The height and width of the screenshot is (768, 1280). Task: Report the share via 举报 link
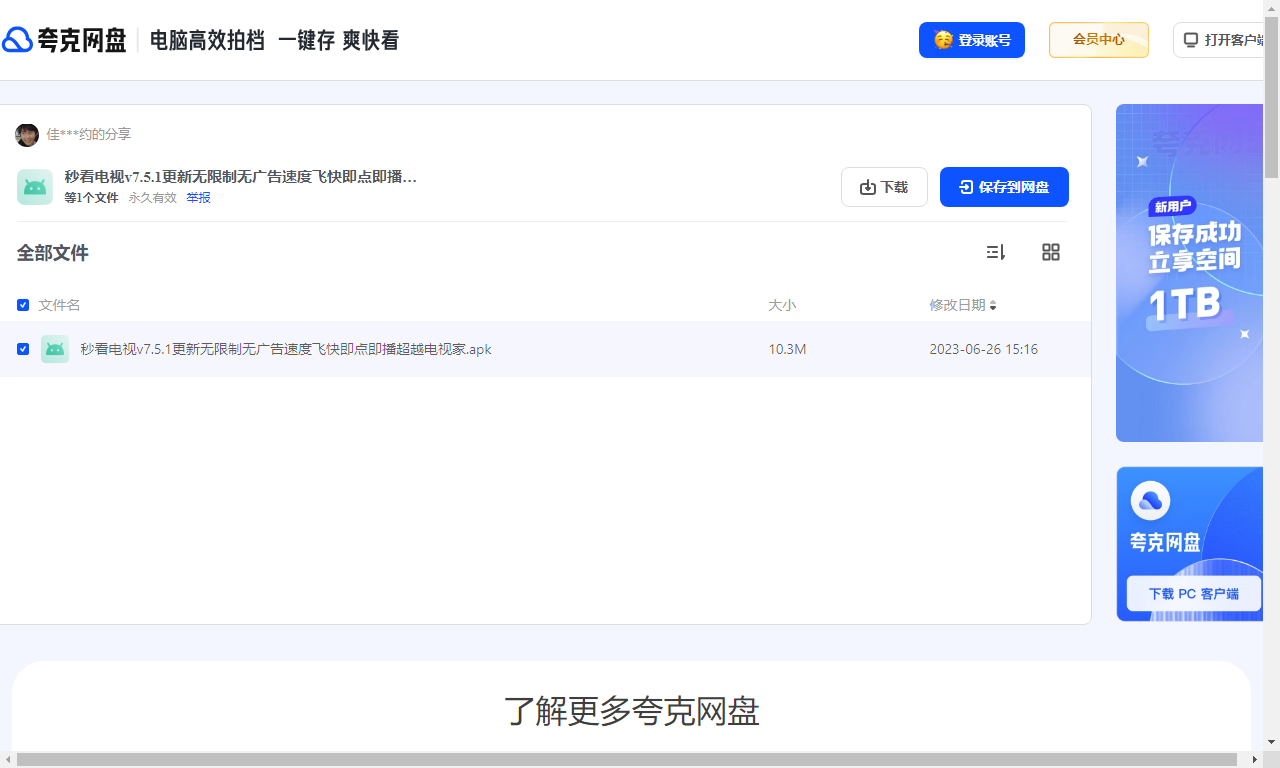coord(198,198)
